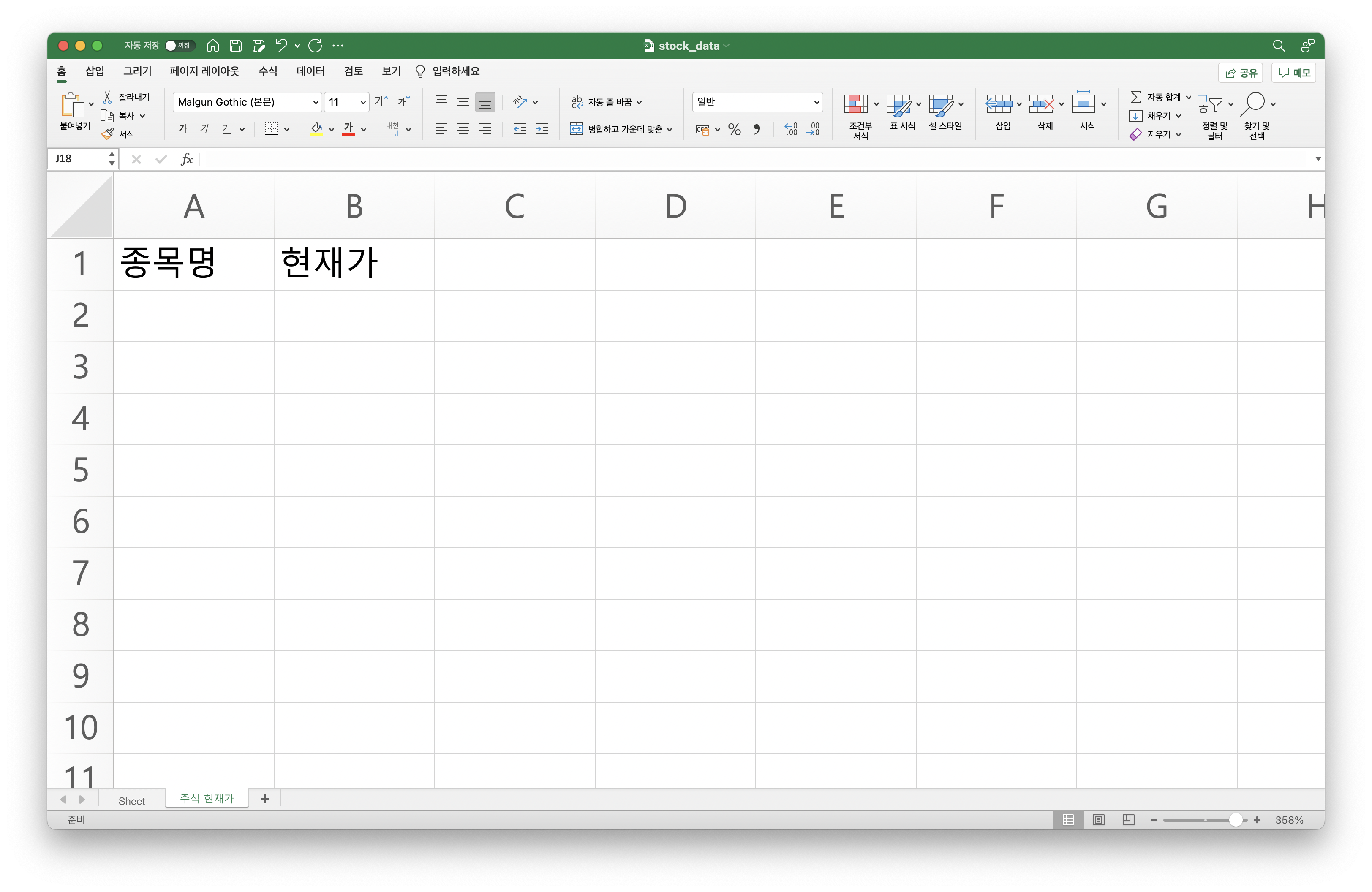The width and height of the screenshot is (1372, 892).
Task: Click the zoom slider handle
Action: coord(1236,819)
